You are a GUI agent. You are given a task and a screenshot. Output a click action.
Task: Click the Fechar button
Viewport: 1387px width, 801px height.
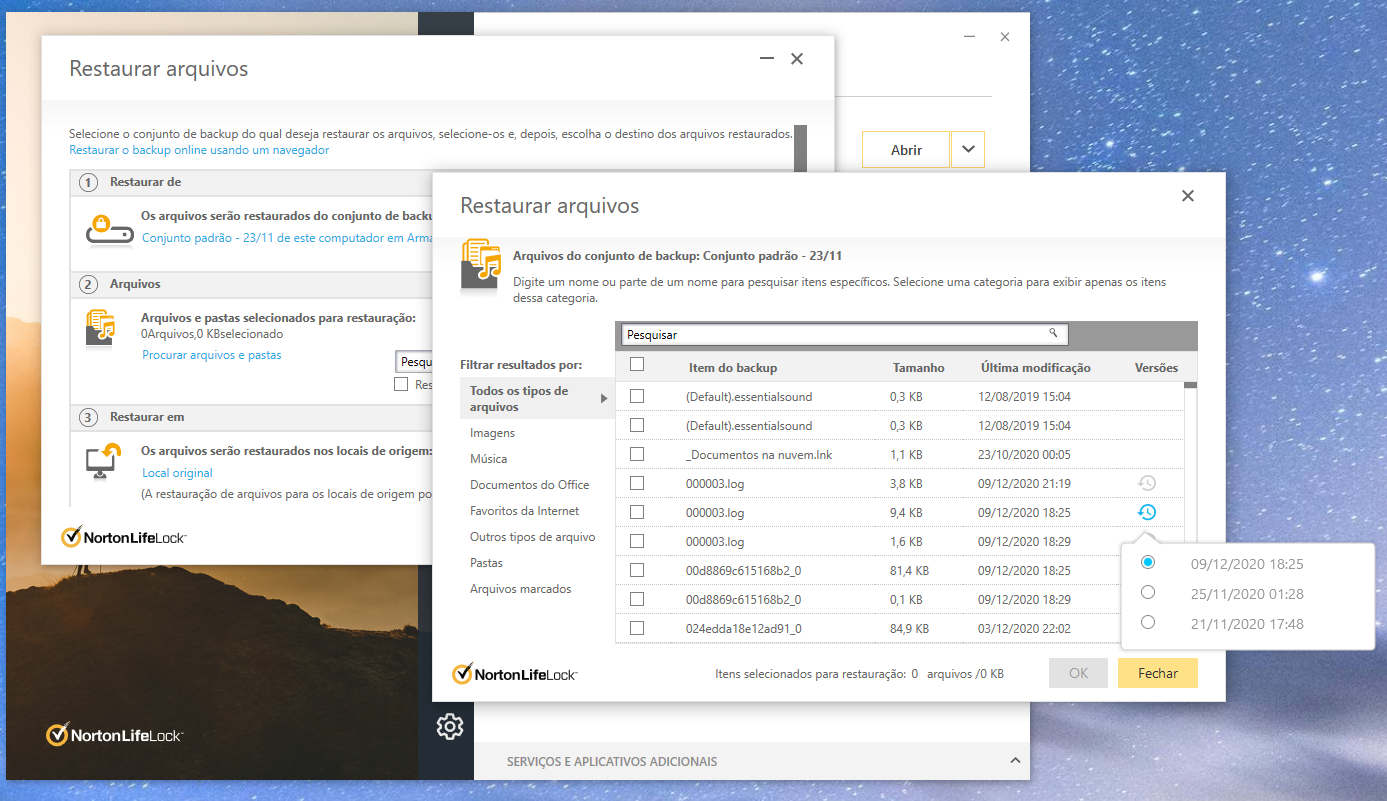(x=1158, y=673)
